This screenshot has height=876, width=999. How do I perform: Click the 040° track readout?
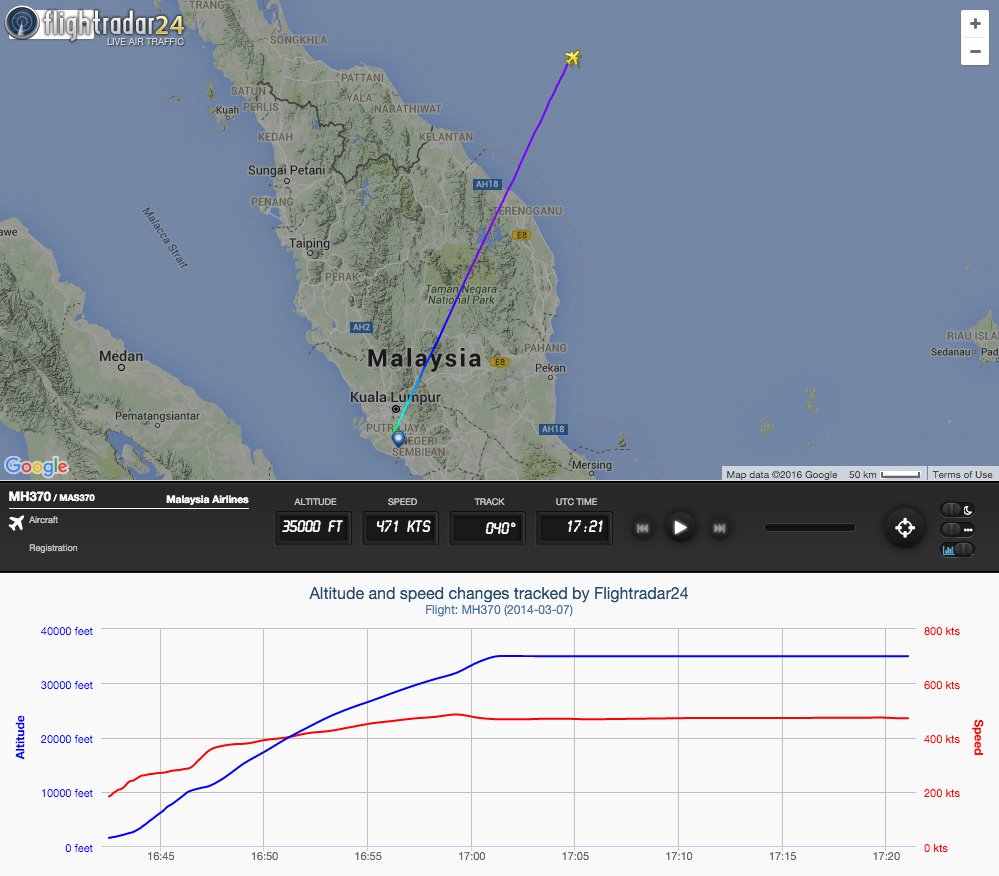pyautogui.click(x=488, y=528)
